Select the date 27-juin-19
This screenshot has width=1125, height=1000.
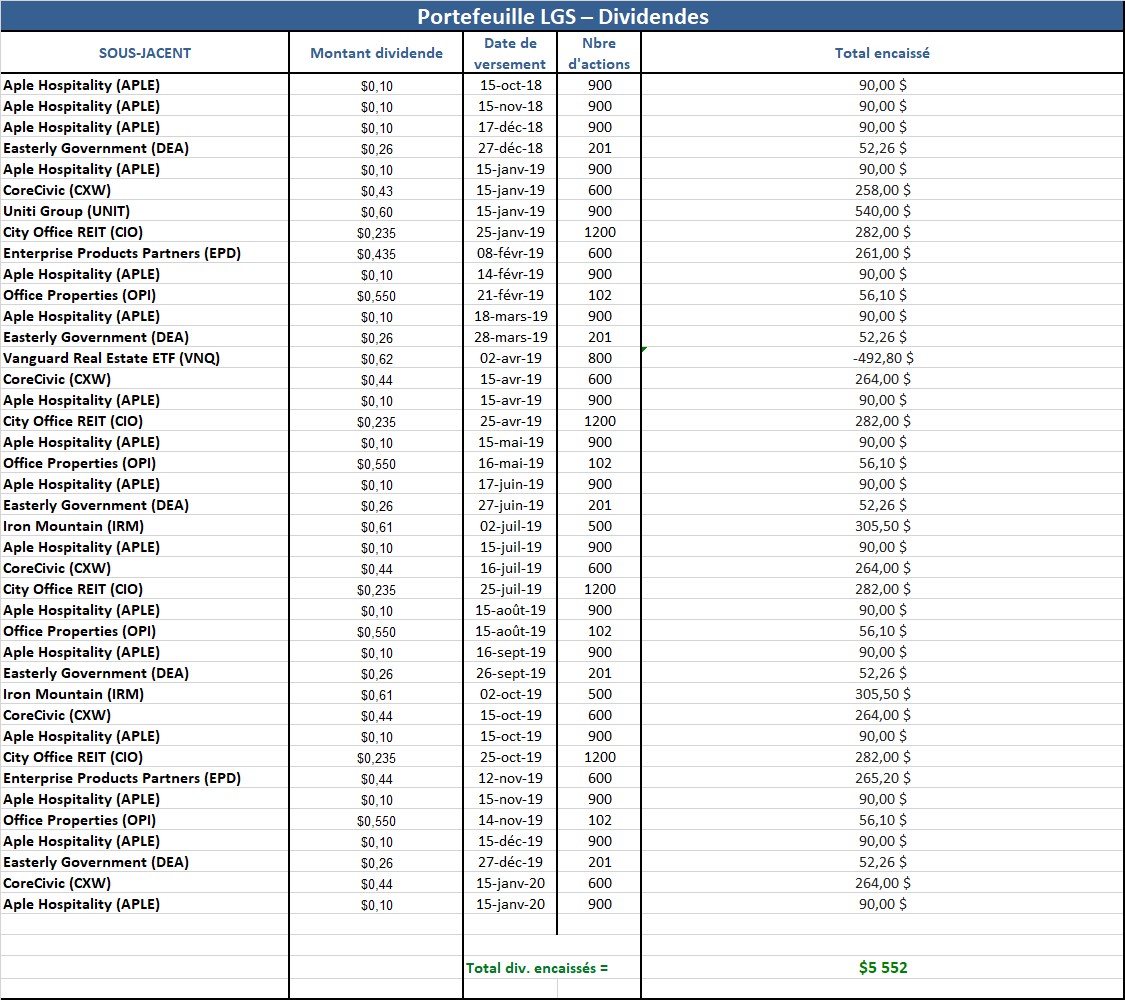pos(511,505)
